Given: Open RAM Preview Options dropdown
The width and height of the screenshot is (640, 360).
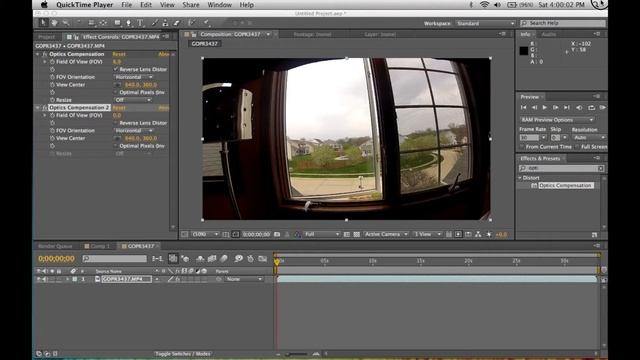Looking at the screenshot, I should tap(557, 120).
